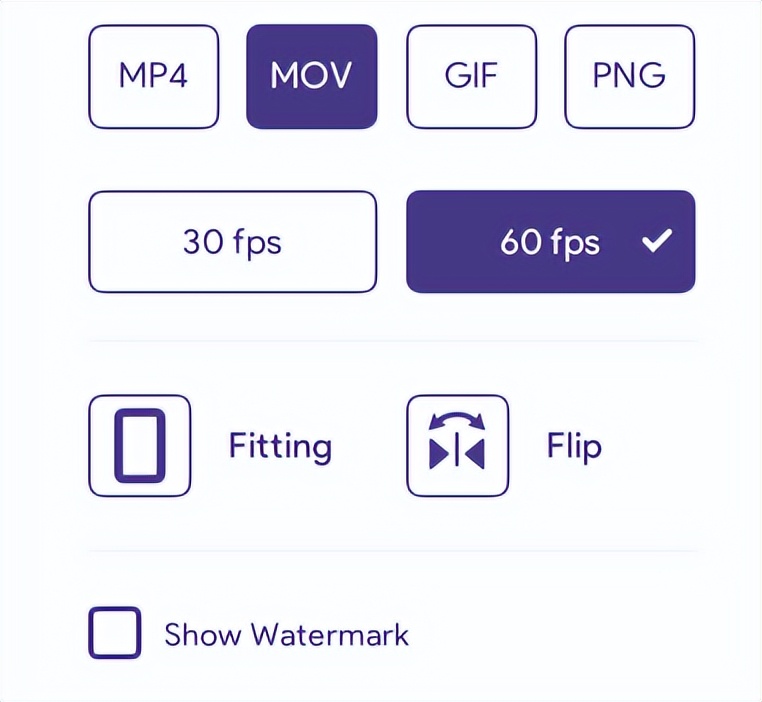Select the 30 fps frame rate
This screenshot has height=702, width=762.
point(232,242)
